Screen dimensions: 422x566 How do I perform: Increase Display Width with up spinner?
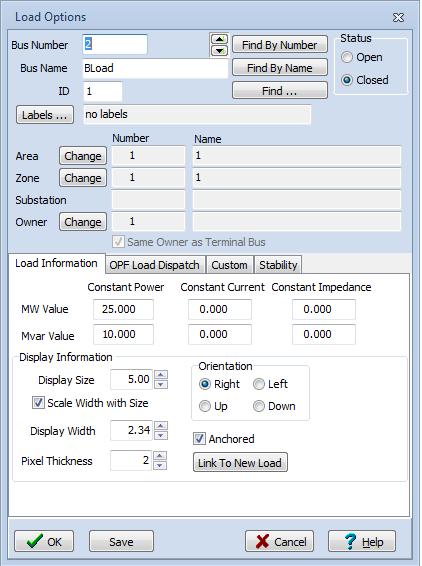[161, 426]
